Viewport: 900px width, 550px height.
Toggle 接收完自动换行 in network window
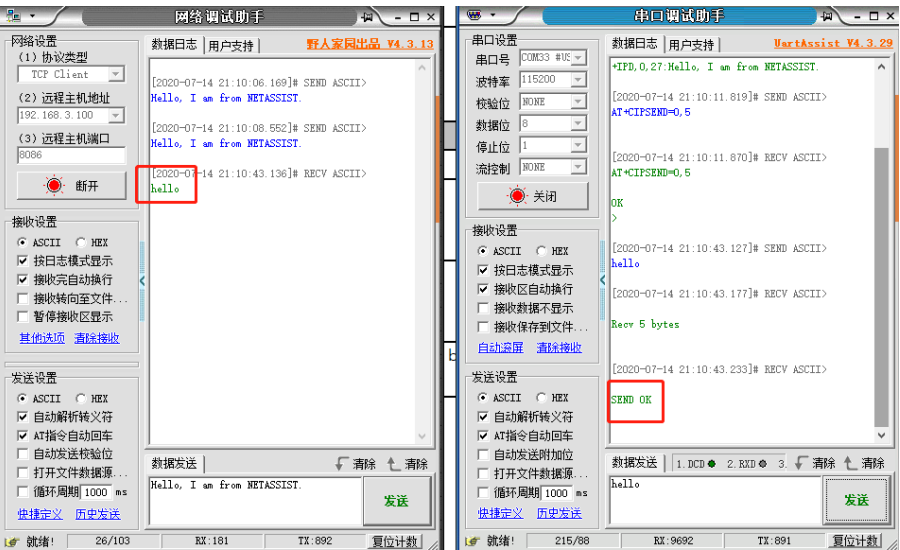pyautogui.click(x=22, y=280)
